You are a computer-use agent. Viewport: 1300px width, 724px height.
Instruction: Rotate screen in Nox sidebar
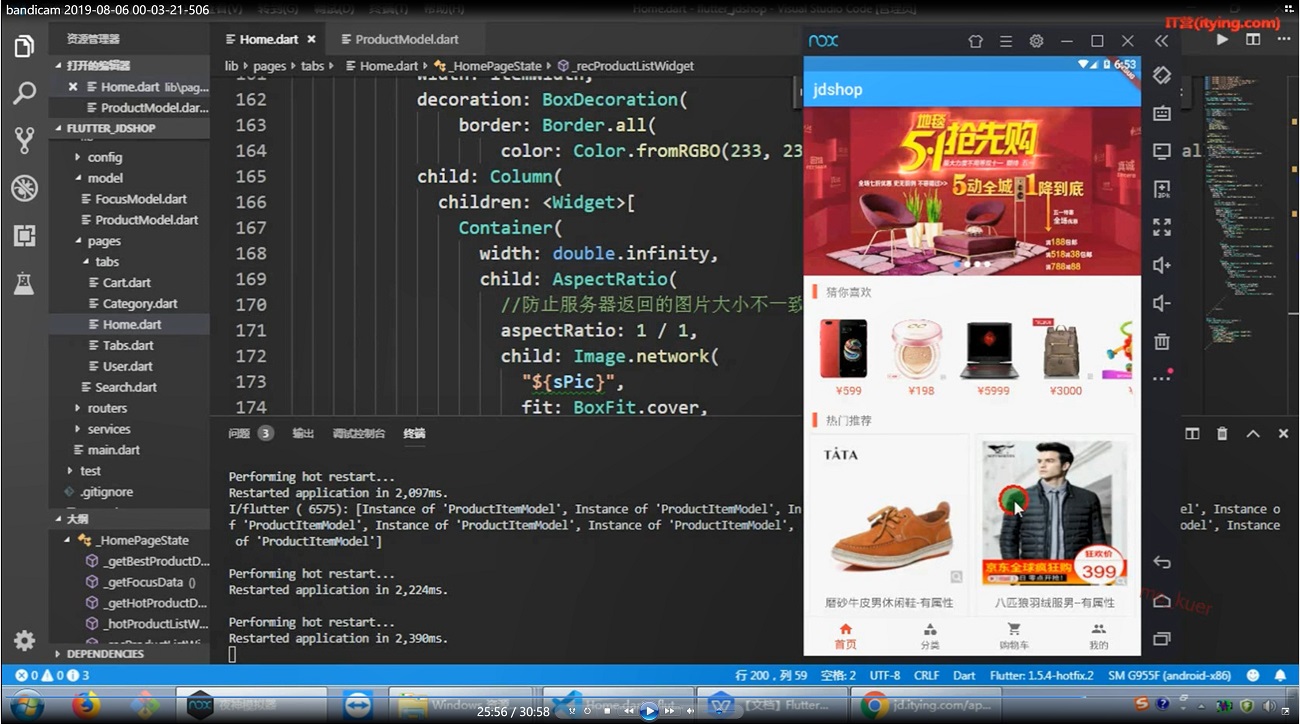[1161, 76]
